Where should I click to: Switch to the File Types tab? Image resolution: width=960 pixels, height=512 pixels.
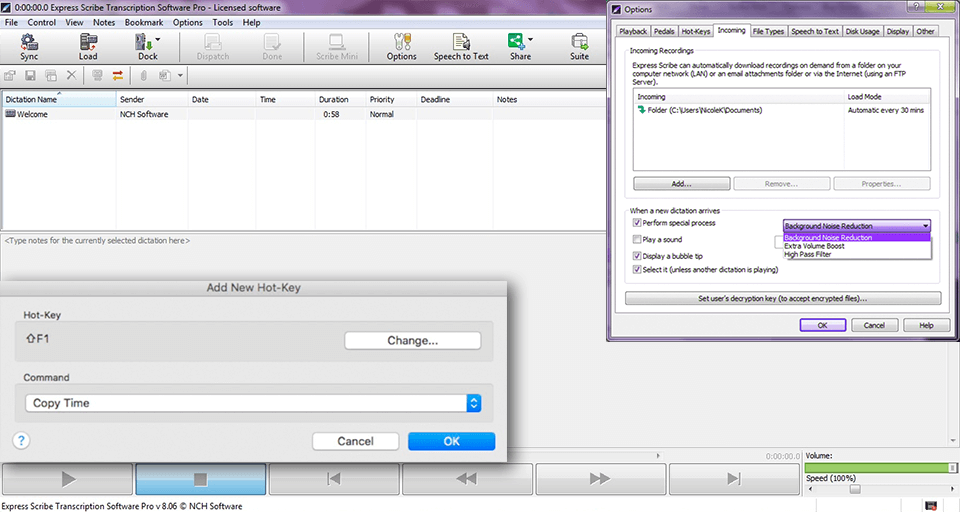click(768, 31)
